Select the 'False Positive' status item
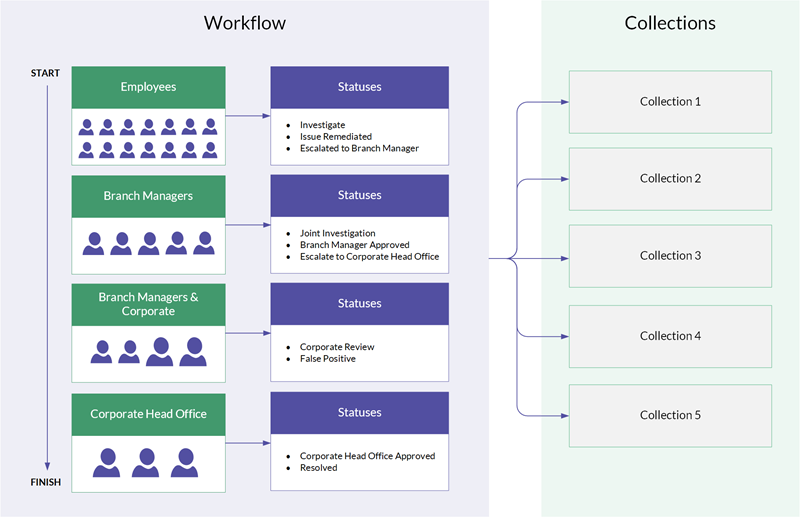800x517 pixels. (327, 358)
